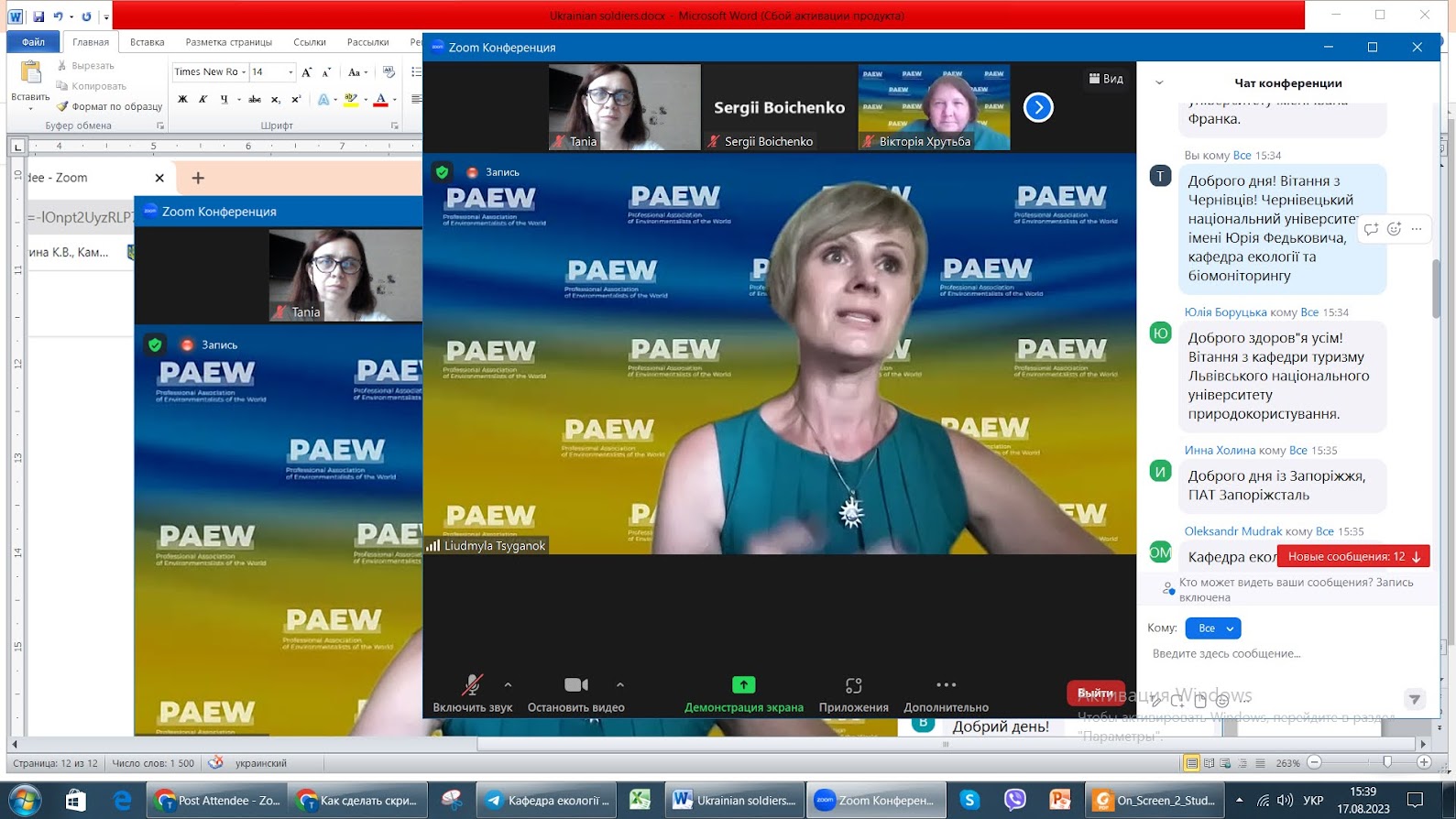Open the Кому: Все recipient dropdown
1456x819 pixels.
click(1213, 628)
